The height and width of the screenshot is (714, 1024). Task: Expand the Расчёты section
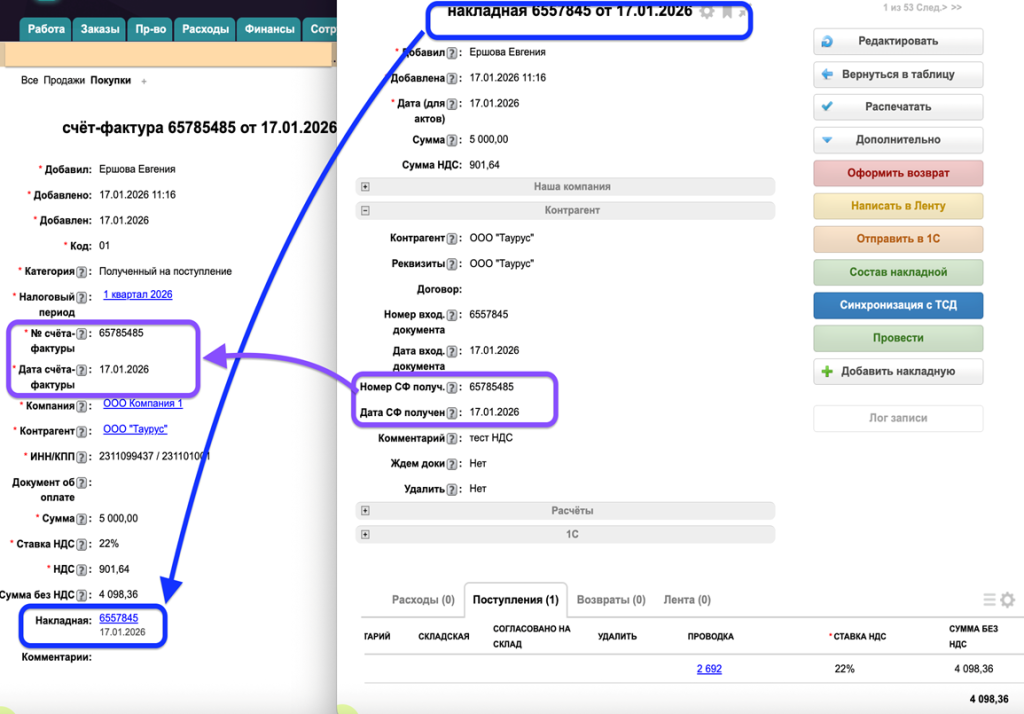click(x=365, y=510)
